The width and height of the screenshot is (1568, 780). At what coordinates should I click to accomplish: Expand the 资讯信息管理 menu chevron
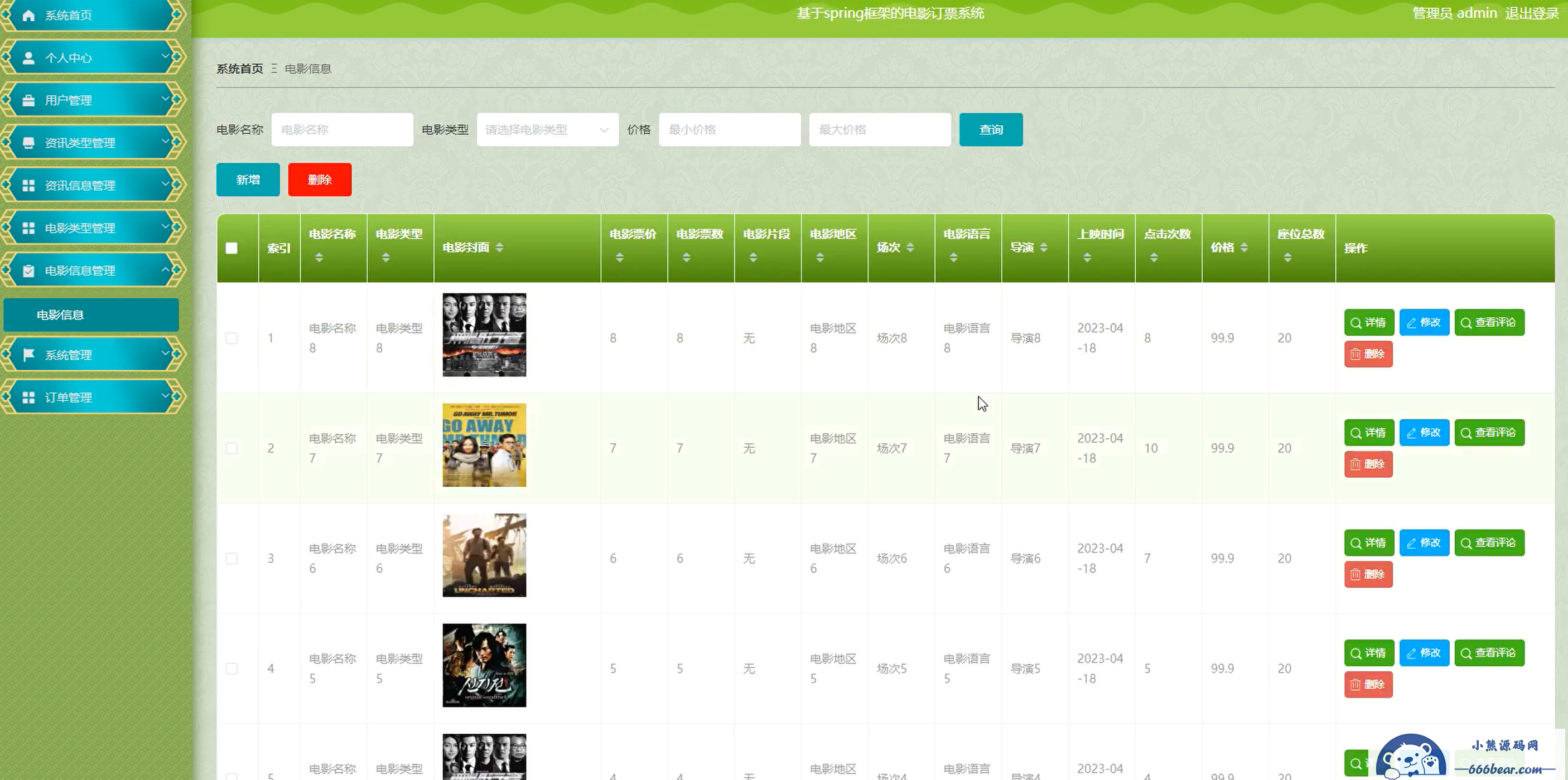click(165, 184)
